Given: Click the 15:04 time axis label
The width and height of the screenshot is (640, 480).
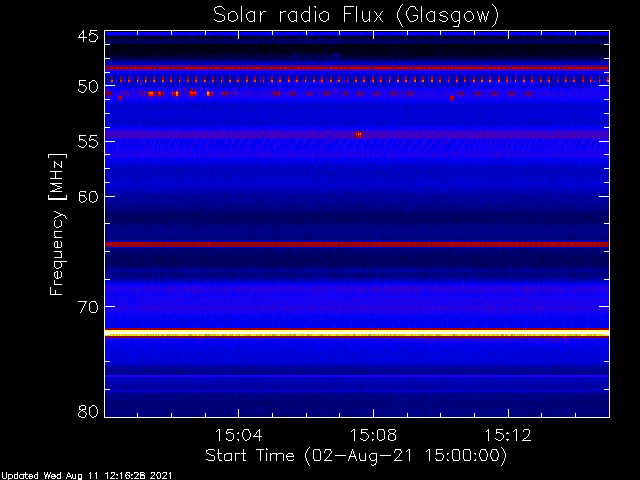Looking at the screenshot, I should coord(238,435).
